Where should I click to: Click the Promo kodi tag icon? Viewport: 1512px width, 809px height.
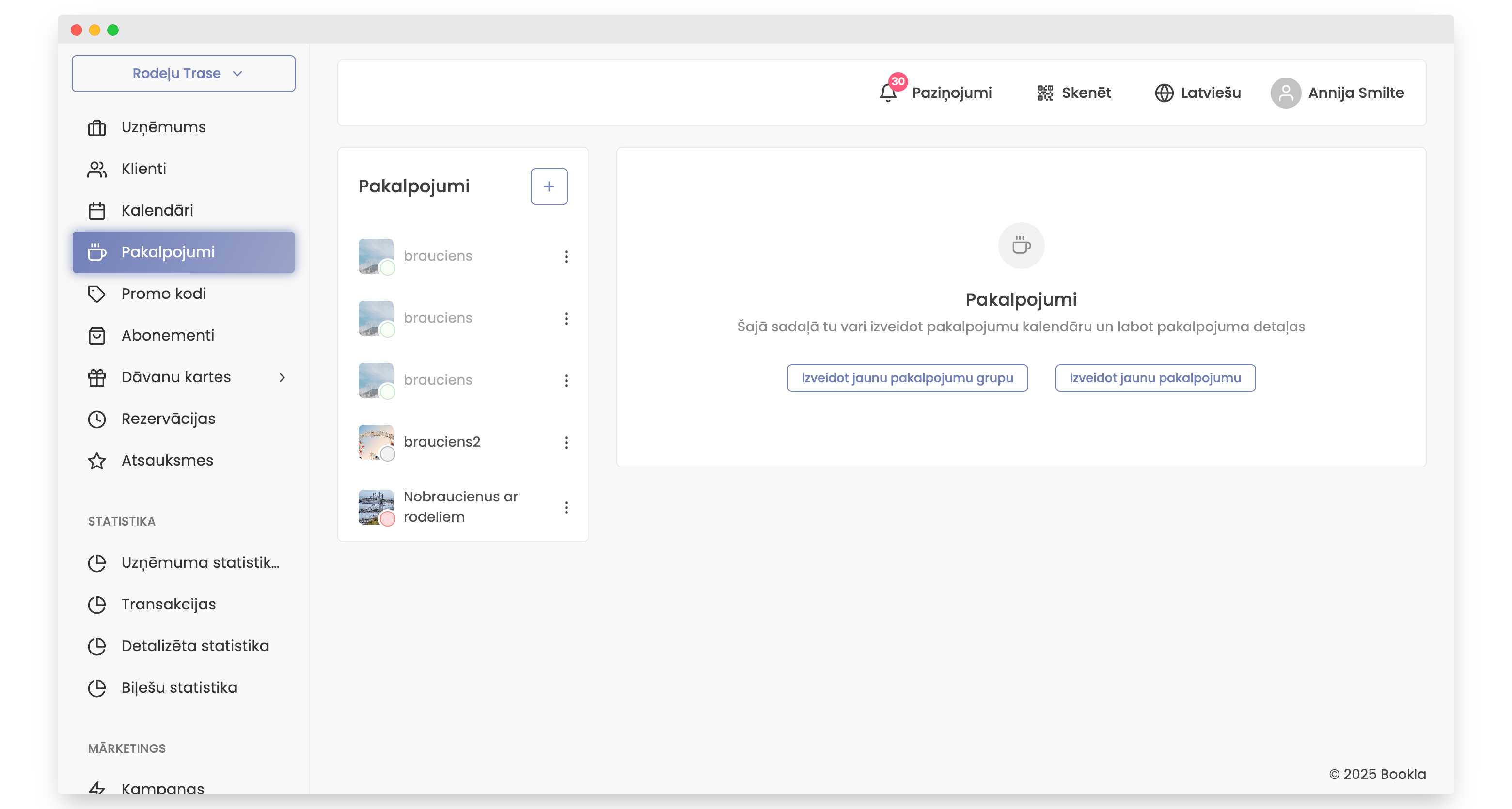97,294
